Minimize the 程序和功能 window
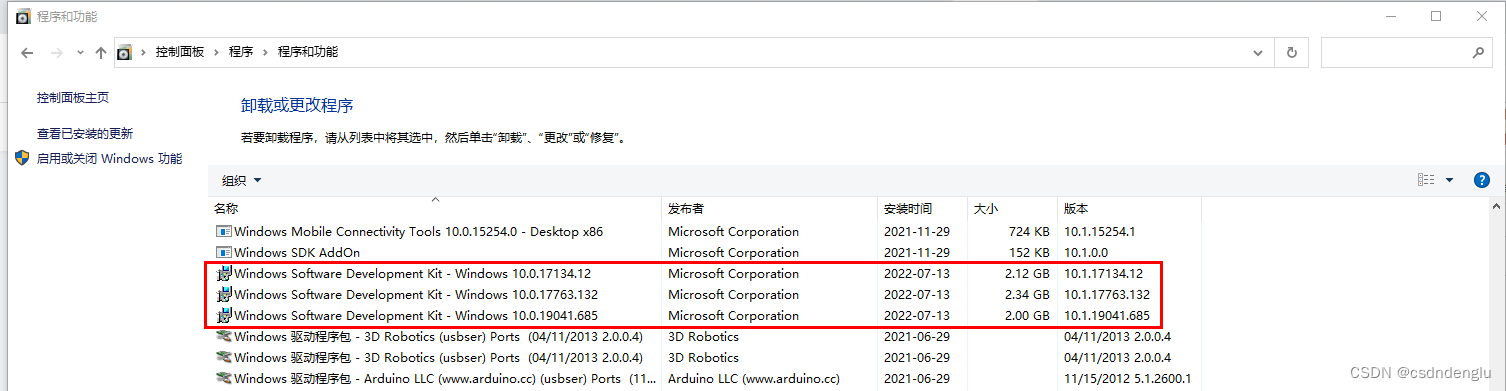1506x391 pixels. (x=1390, y=16)
